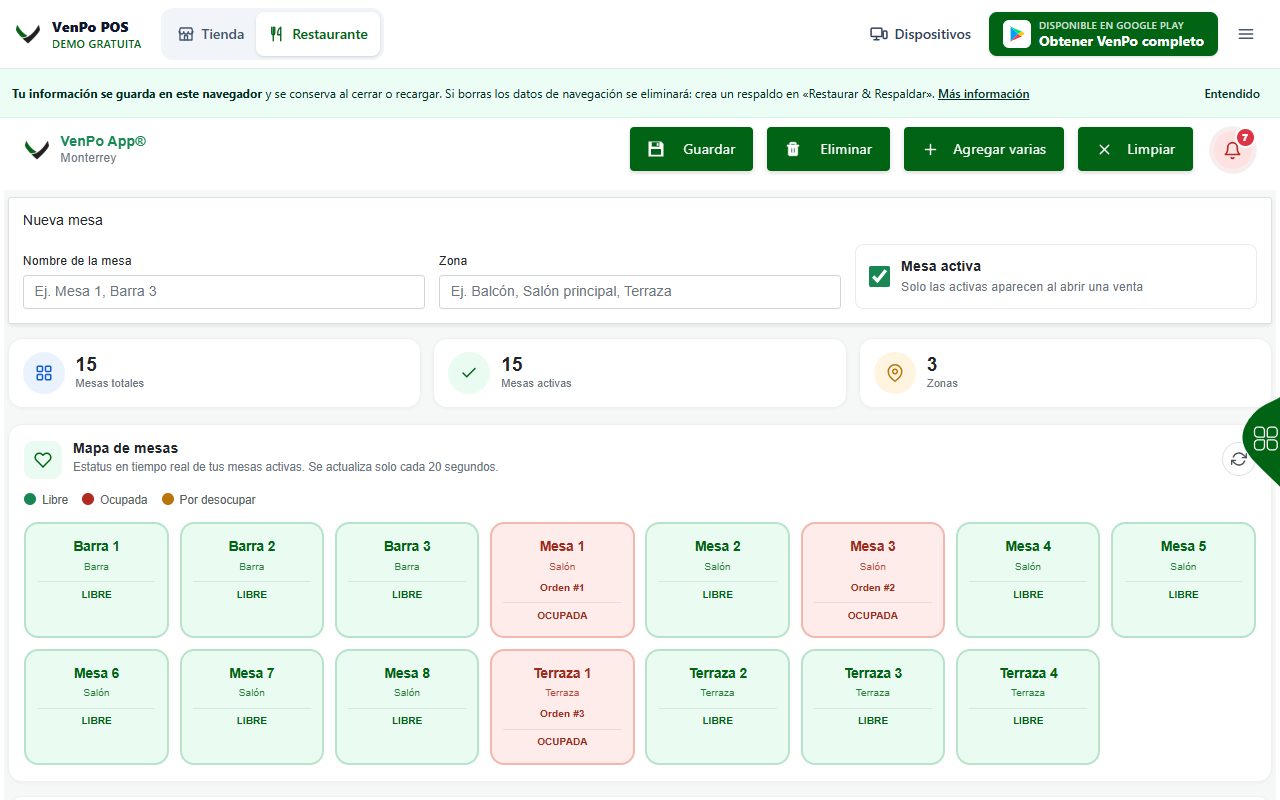
Task: Click the refresh icon in Mapa de mesas
Action: tap(1239, 459)
